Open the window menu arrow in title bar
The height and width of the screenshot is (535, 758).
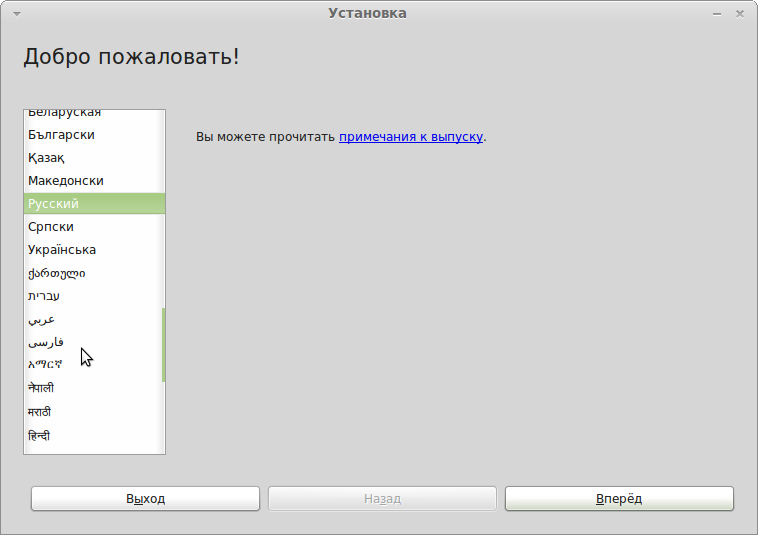point(17,14)
